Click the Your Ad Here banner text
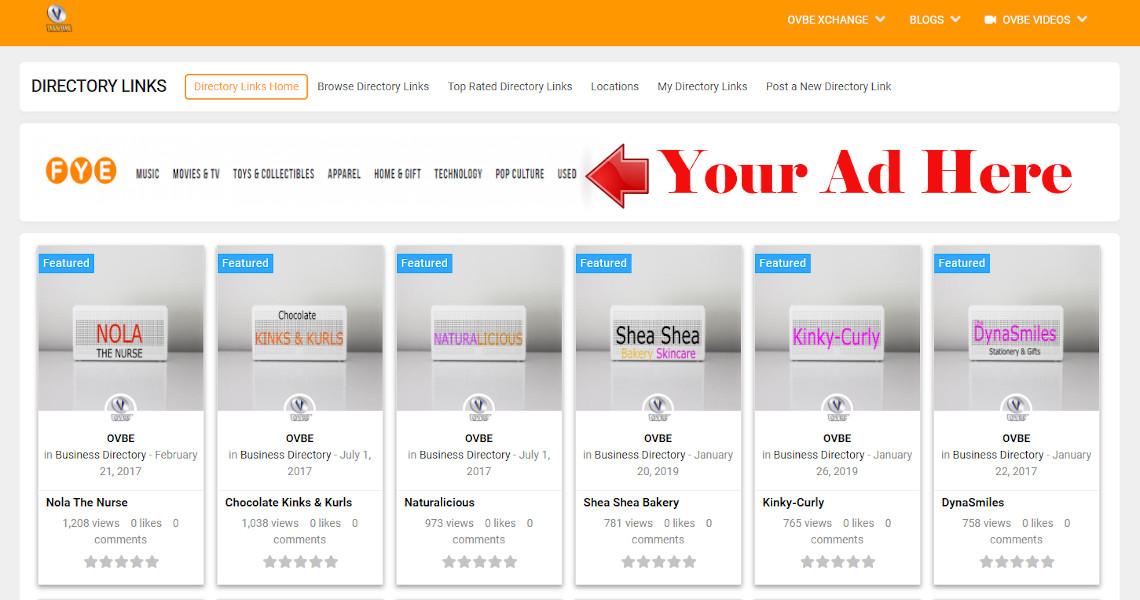1140x600 pixels. 864,173
